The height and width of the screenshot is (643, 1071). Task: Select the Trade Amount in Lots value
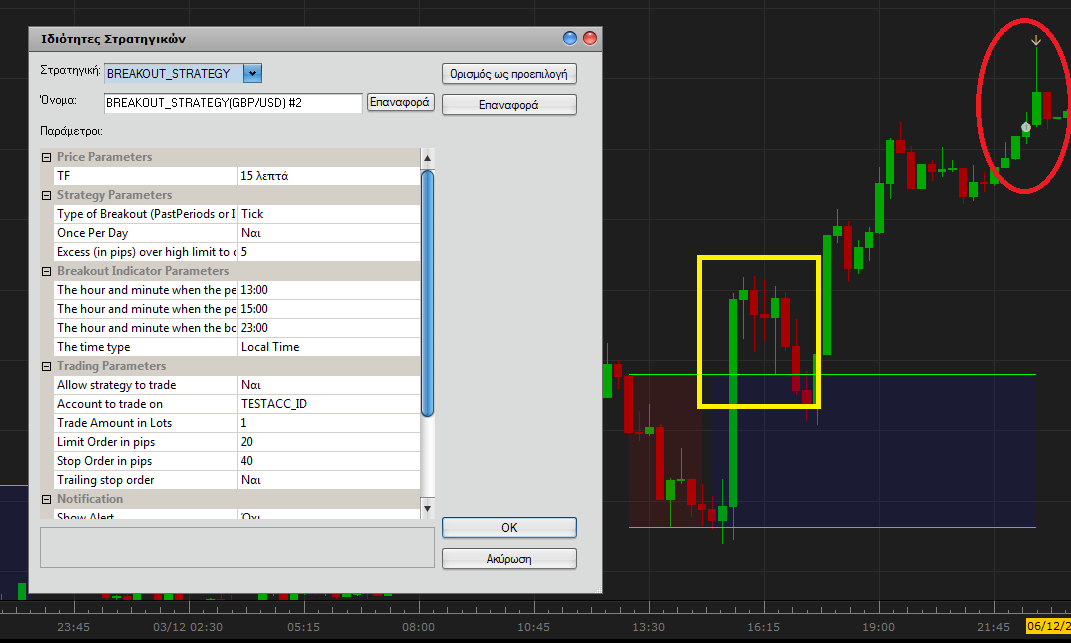(329, 423)
